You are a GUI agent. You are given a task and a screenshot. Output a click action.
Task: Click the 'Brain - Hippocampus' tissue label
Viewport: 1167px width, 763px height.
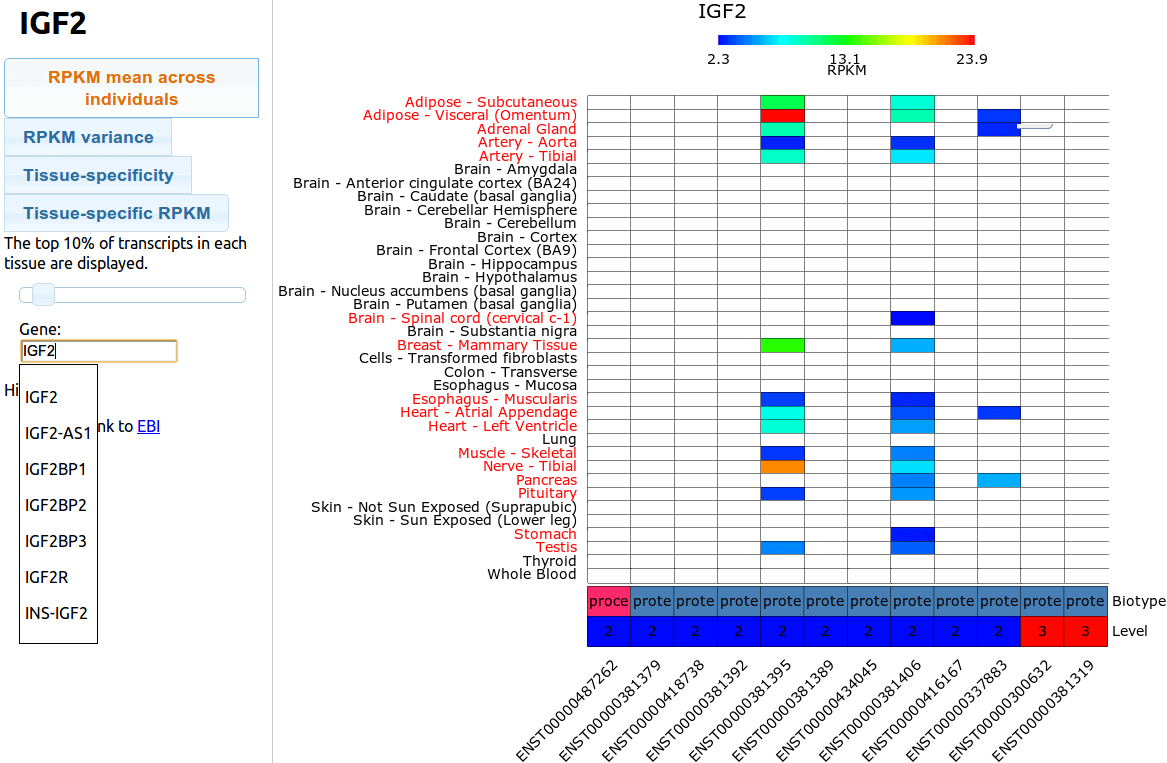(x=502, y=264)
